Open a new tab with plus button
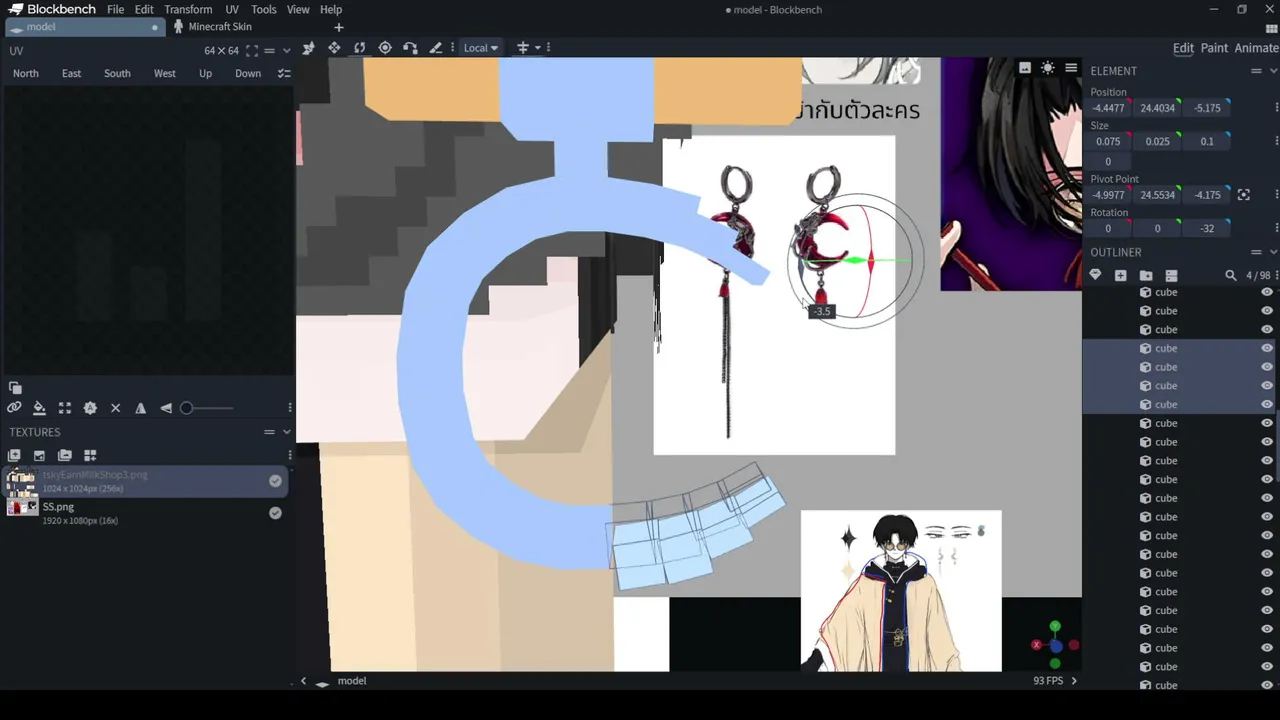Screen dimensions: 1280x720 point(339,27)
